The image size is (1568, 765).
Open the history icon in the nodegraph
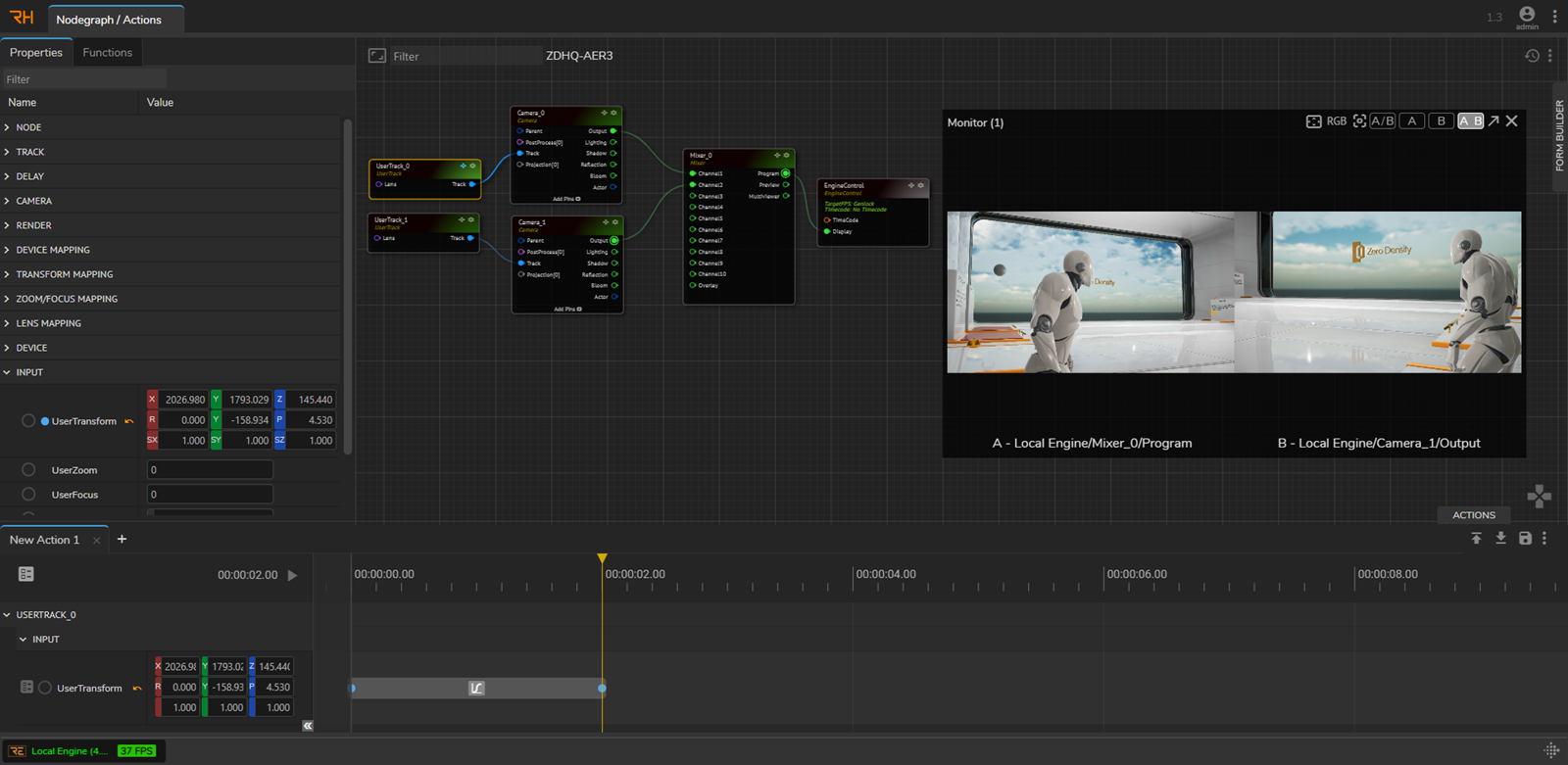1532,56
